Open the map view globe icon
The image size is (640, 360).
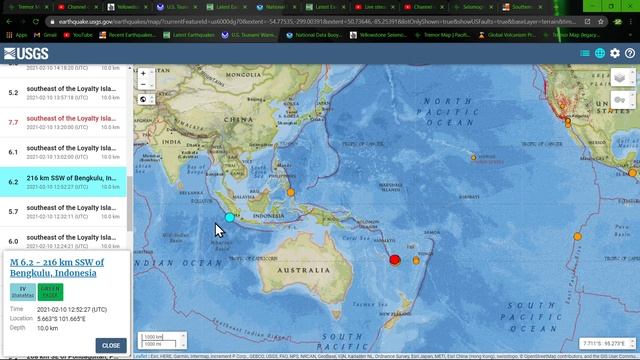coord(600,53)
